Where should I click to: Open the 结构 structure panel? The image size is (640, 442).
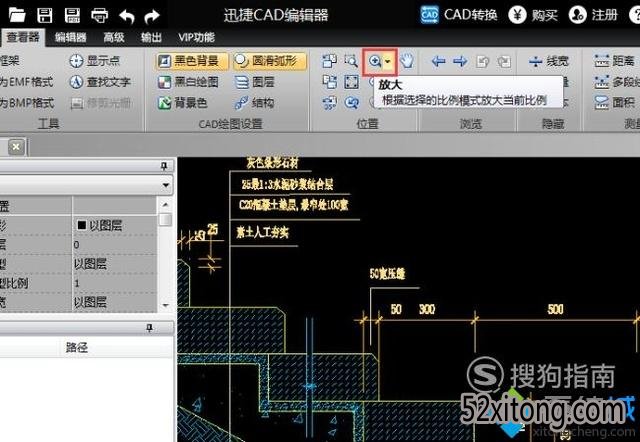[255, 103]
